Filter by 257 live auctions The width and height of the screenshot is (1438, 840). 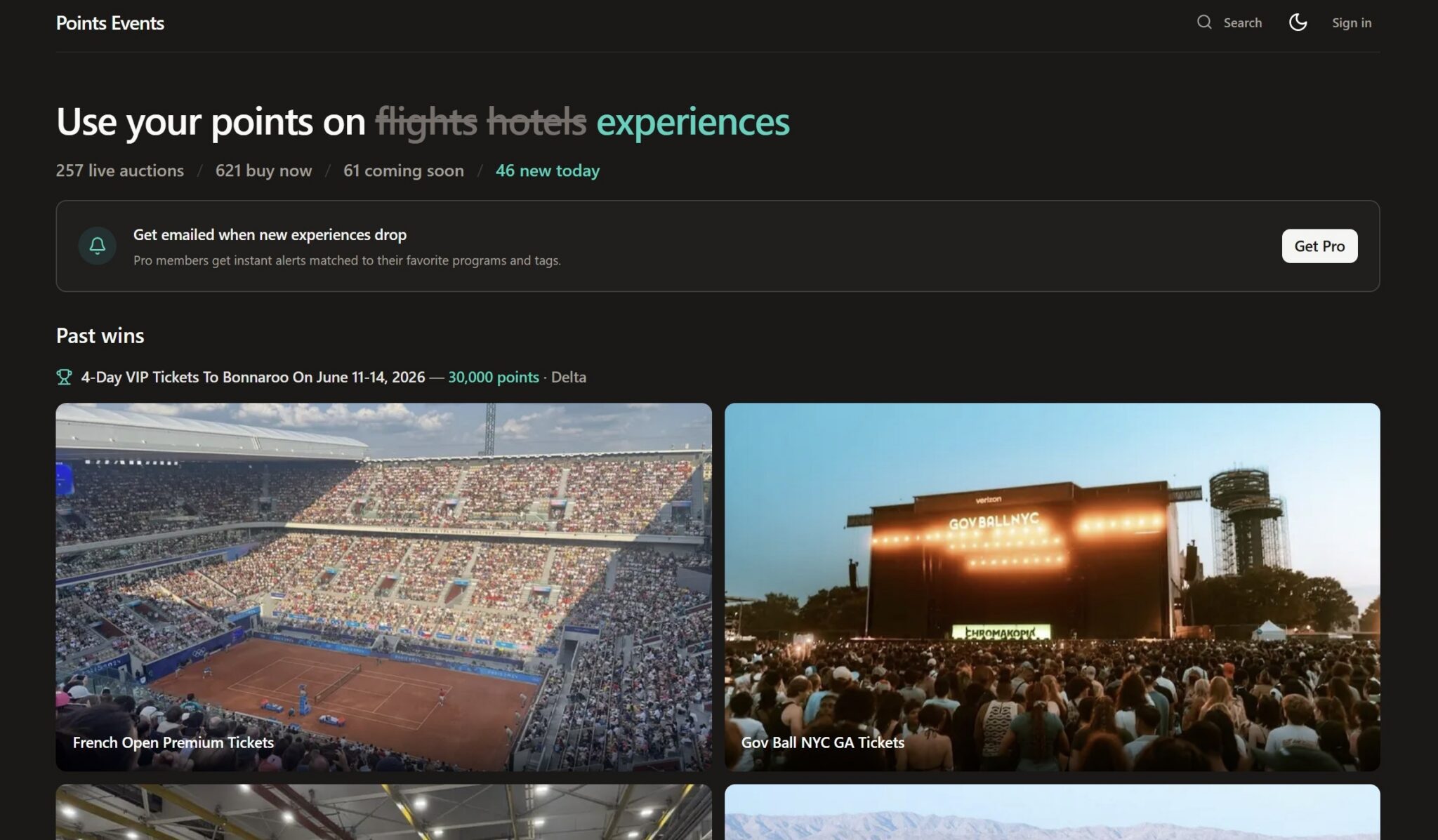[x=120, y=171]
